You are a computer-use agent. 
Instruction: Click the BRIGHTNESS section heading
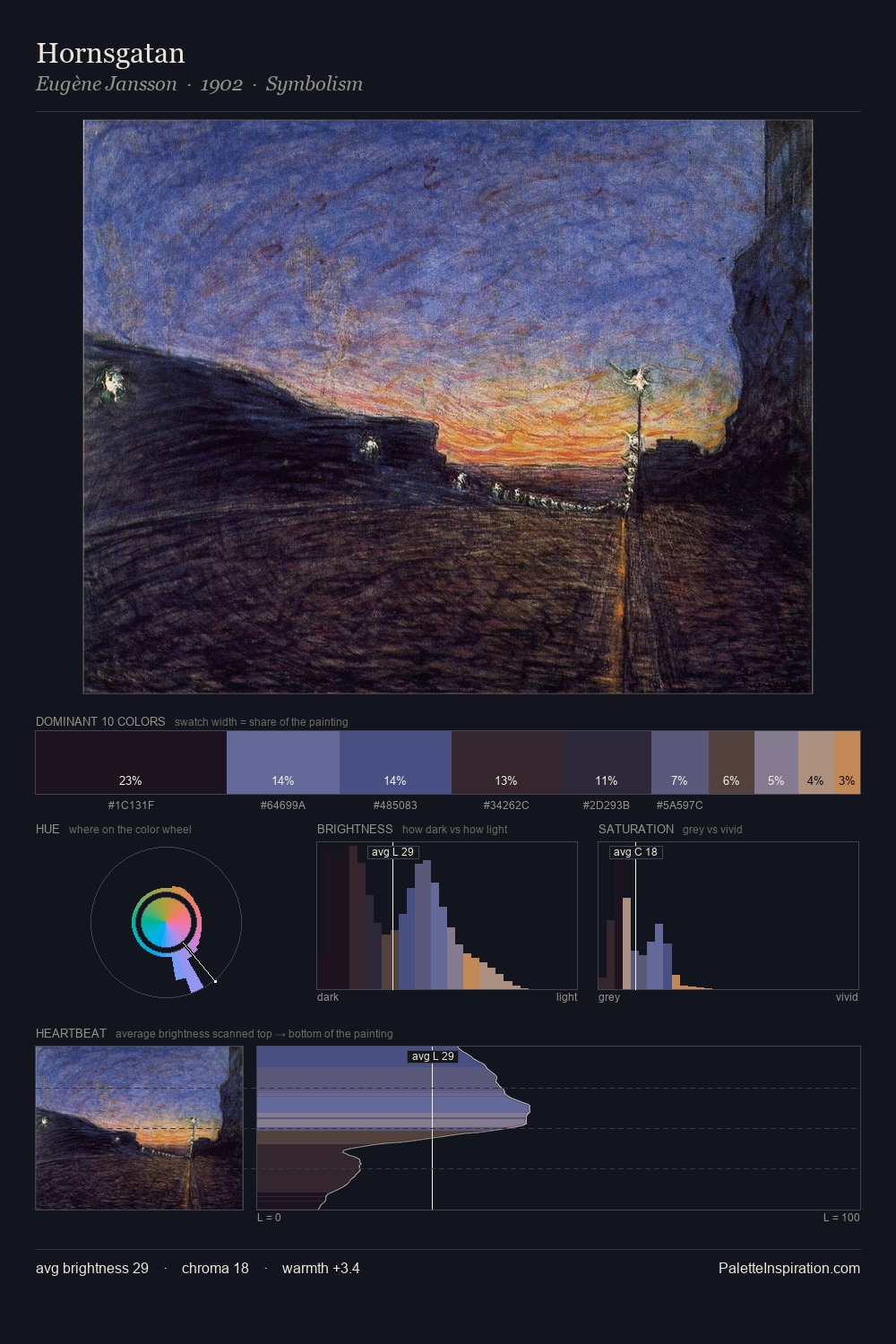coord(355,829)
